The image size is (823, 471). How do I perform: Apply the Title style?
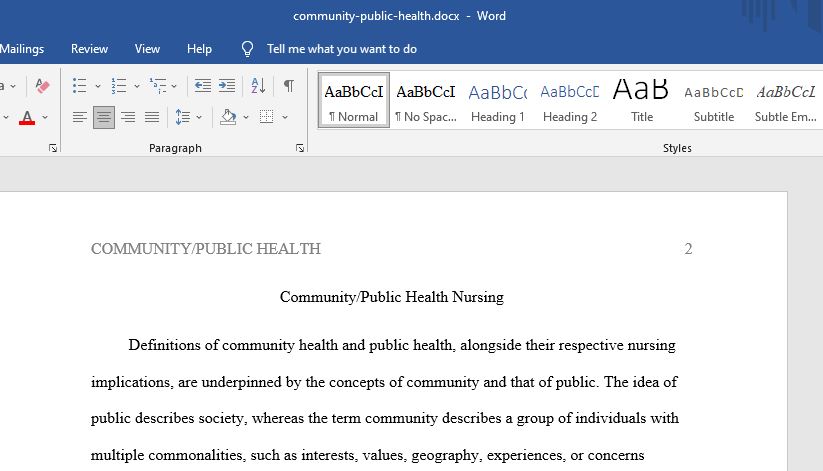coord(641,100)
